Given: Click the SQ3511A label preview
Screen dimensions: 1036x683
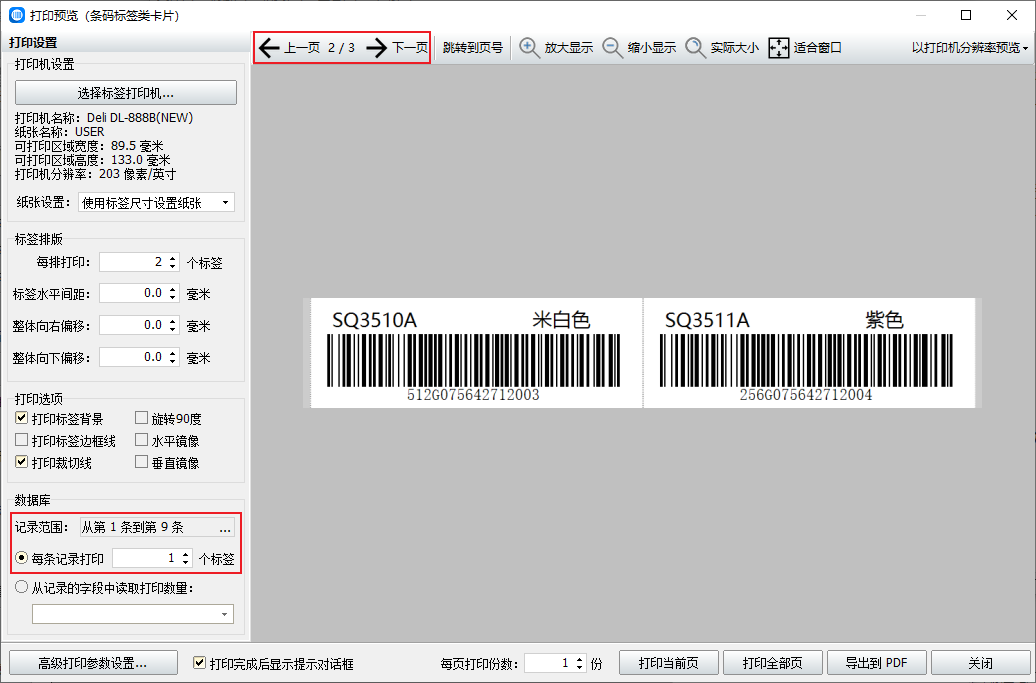Looking at the screenshot, I should pyautogui.click(x=809, y=353).
